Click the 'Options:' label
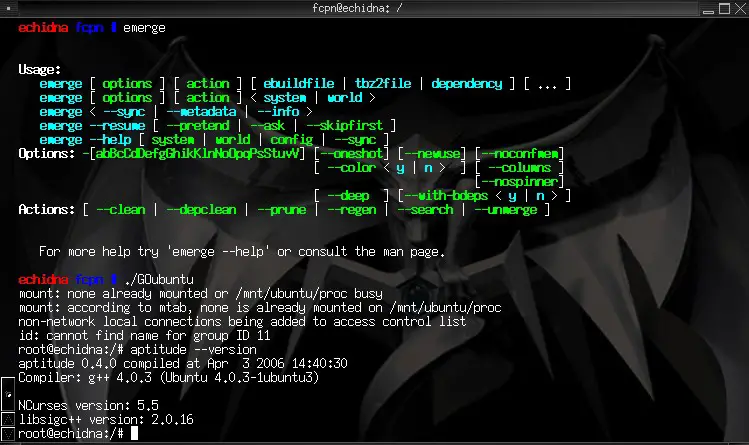The width and height of the screenshot is (749, 445). (x=47, y=154)
